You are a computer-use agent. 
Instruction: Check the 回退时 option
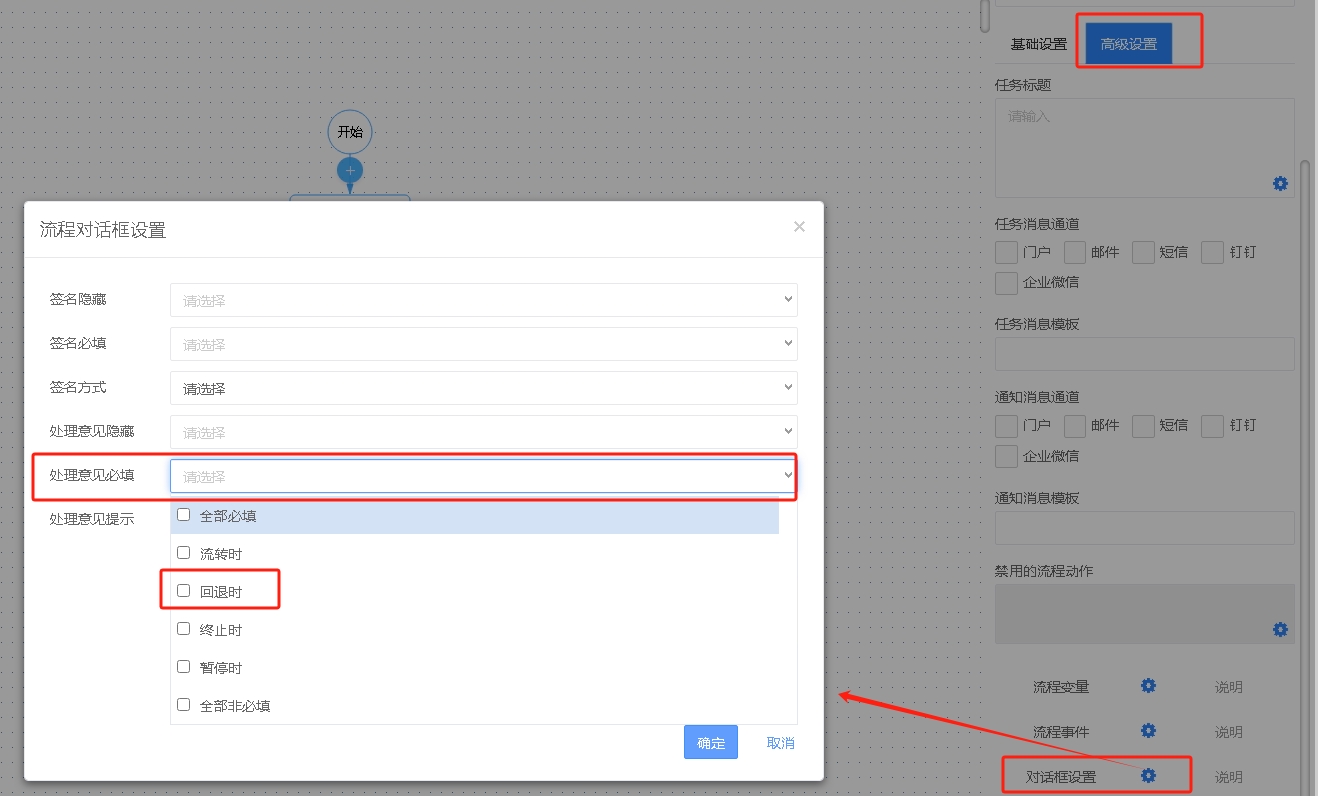(184, 591)
